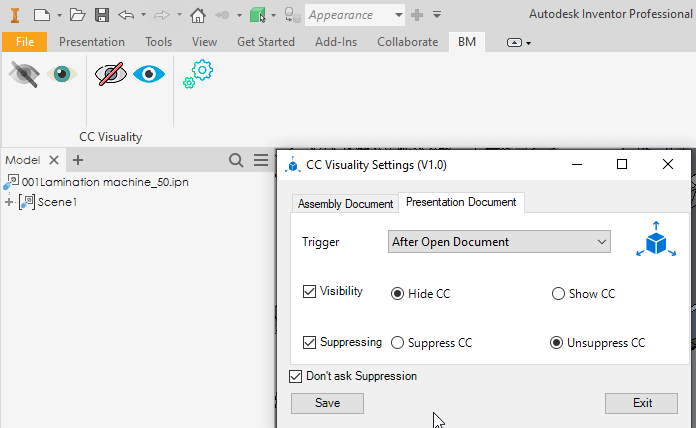The image size is (696, 428).
Task: Click the Exit button
Action: (642, 403)
